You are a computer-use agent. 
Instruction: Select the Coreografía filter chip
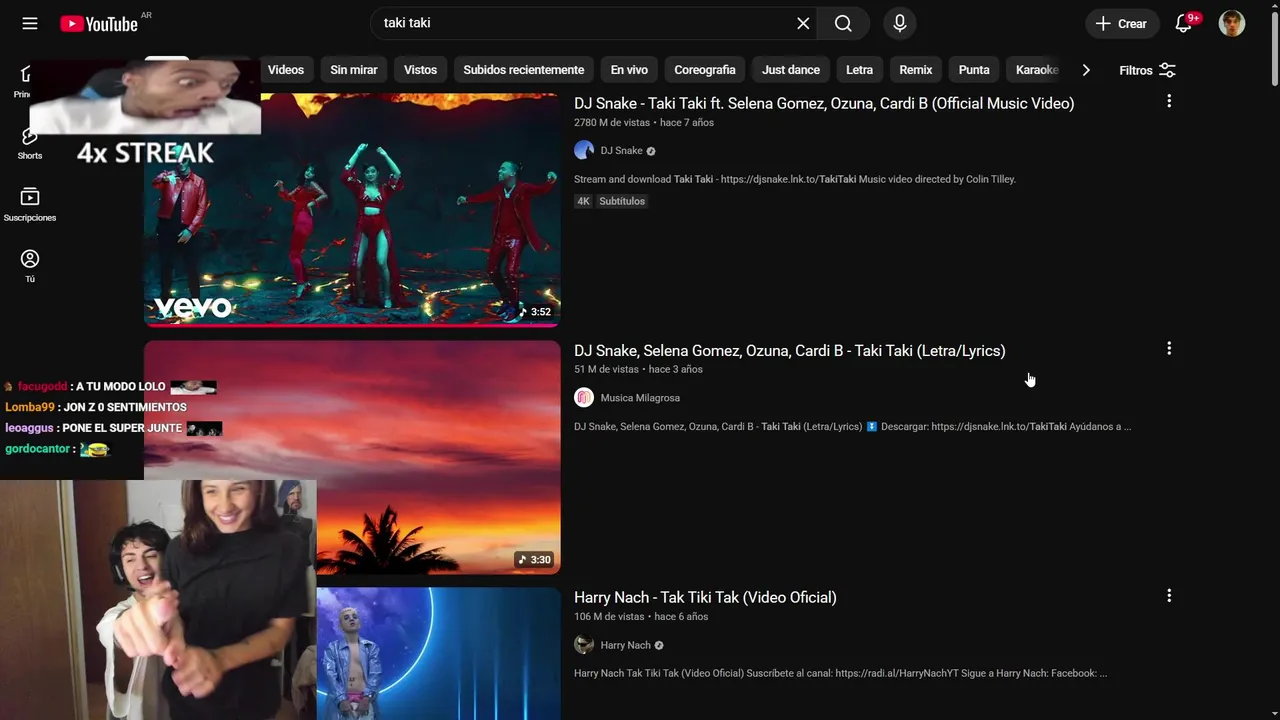tap(704, 70)
